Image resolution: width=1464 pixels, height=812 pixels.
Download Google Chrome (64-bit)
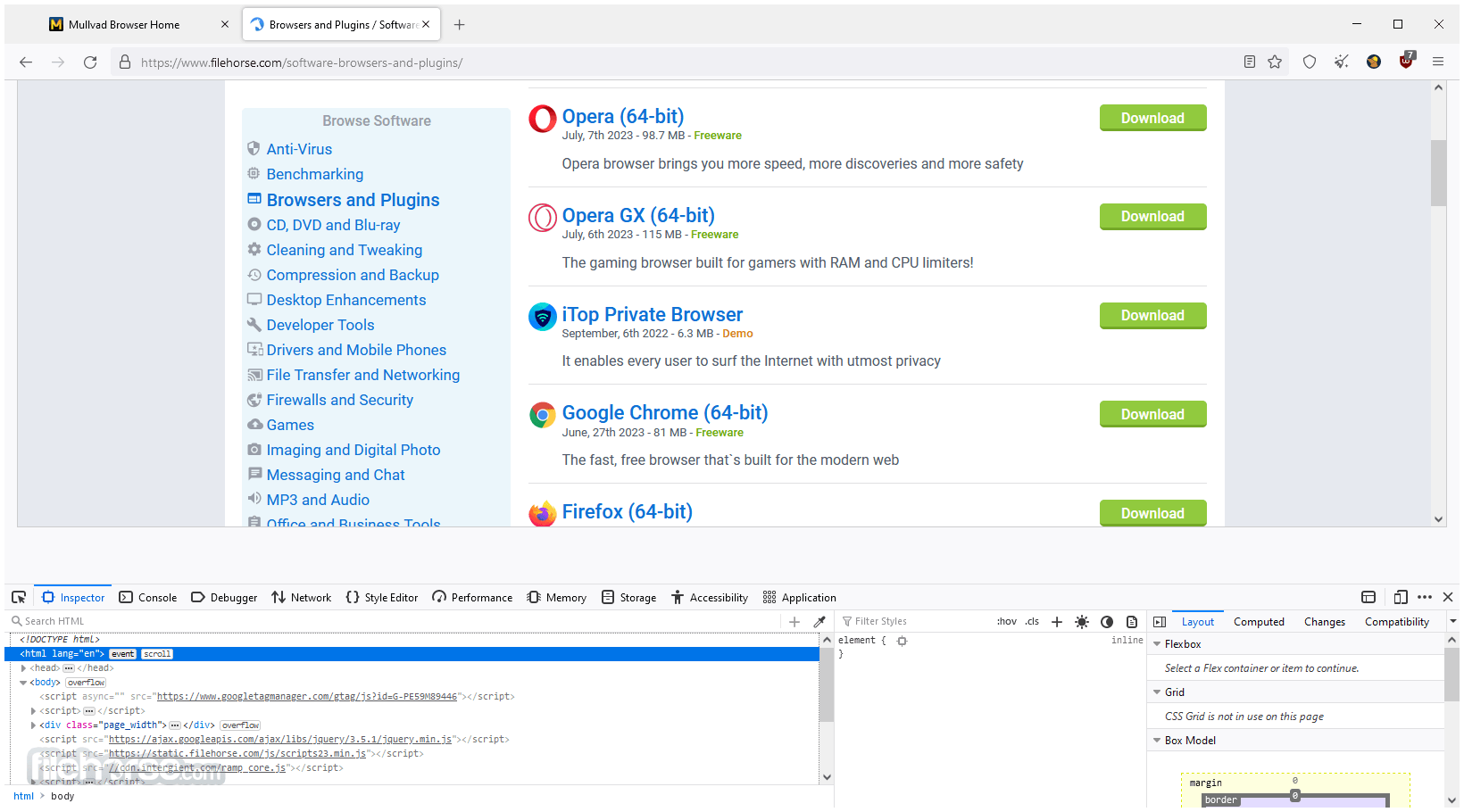point(1152,415)
